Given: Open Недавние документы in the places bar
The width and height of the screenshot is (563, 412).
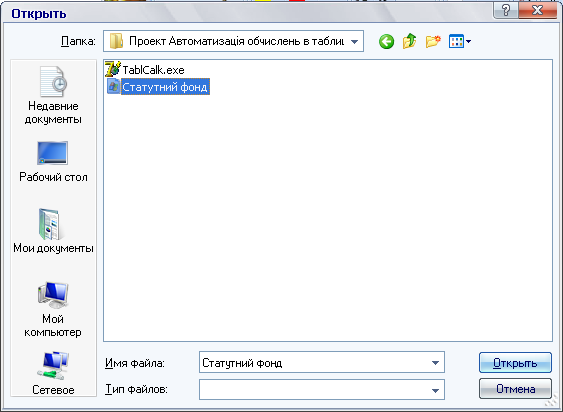Looking at the screenshot, I should [x=53, y=95].
